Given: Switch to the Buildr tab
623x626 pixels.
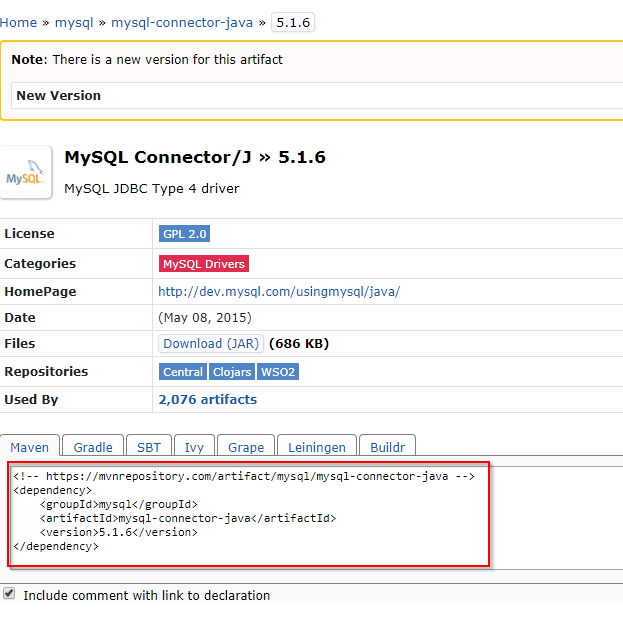Looking at the screenshot, I should 388,447.
